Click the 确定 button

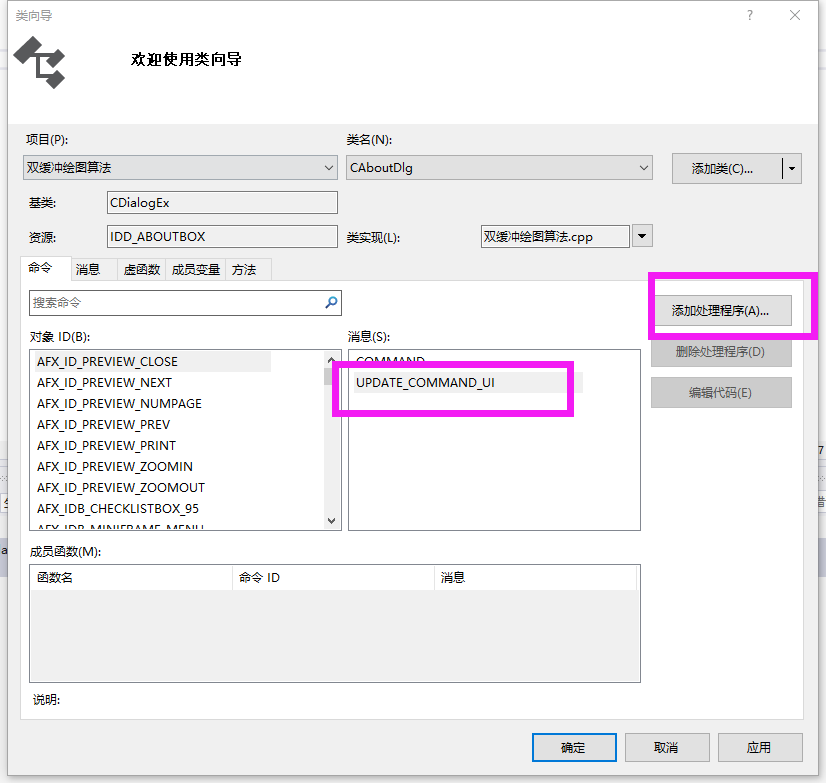(x=574, y=747)
